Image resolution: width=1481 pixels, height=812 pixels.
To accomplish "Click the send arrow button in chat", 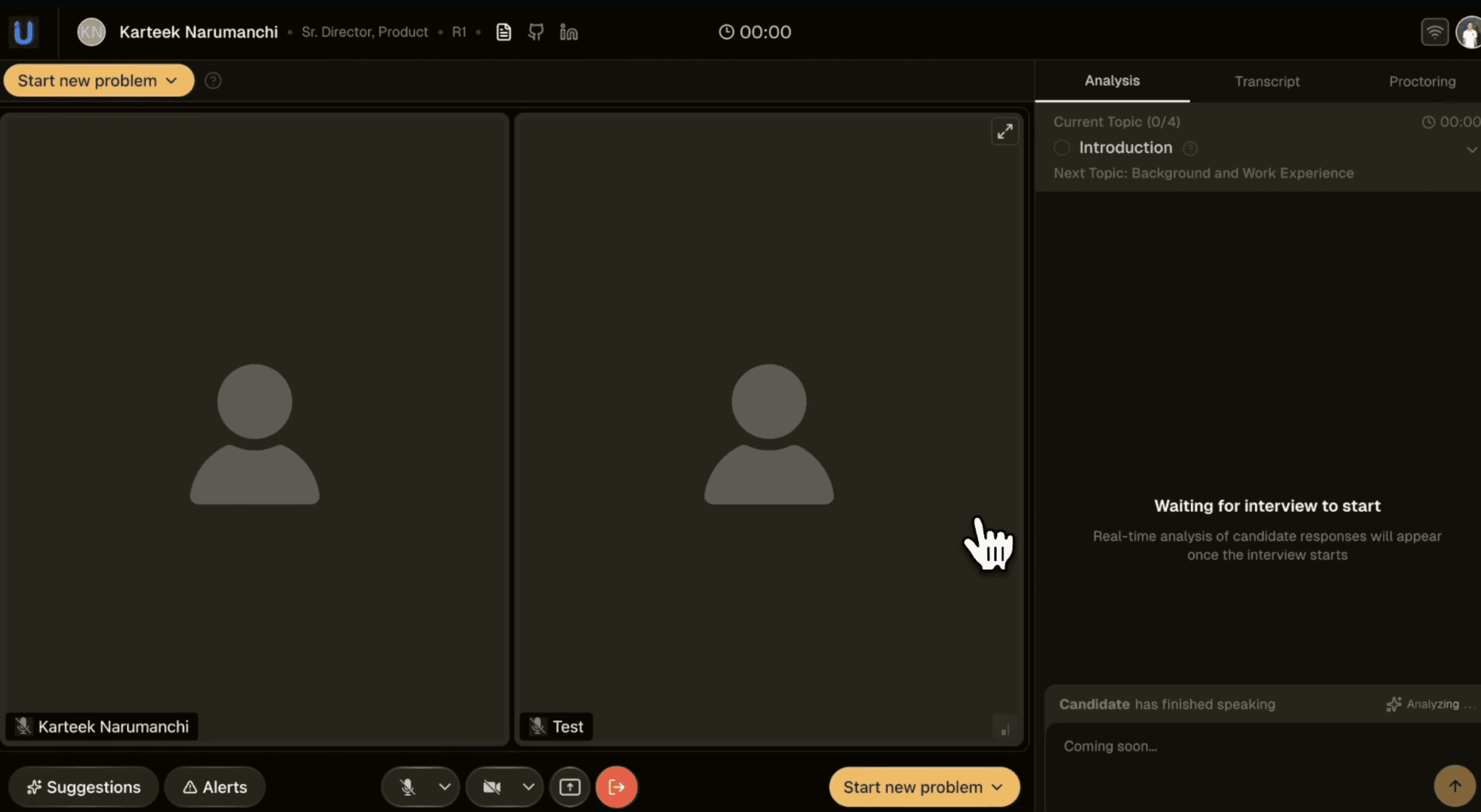I will [1455, 785].
